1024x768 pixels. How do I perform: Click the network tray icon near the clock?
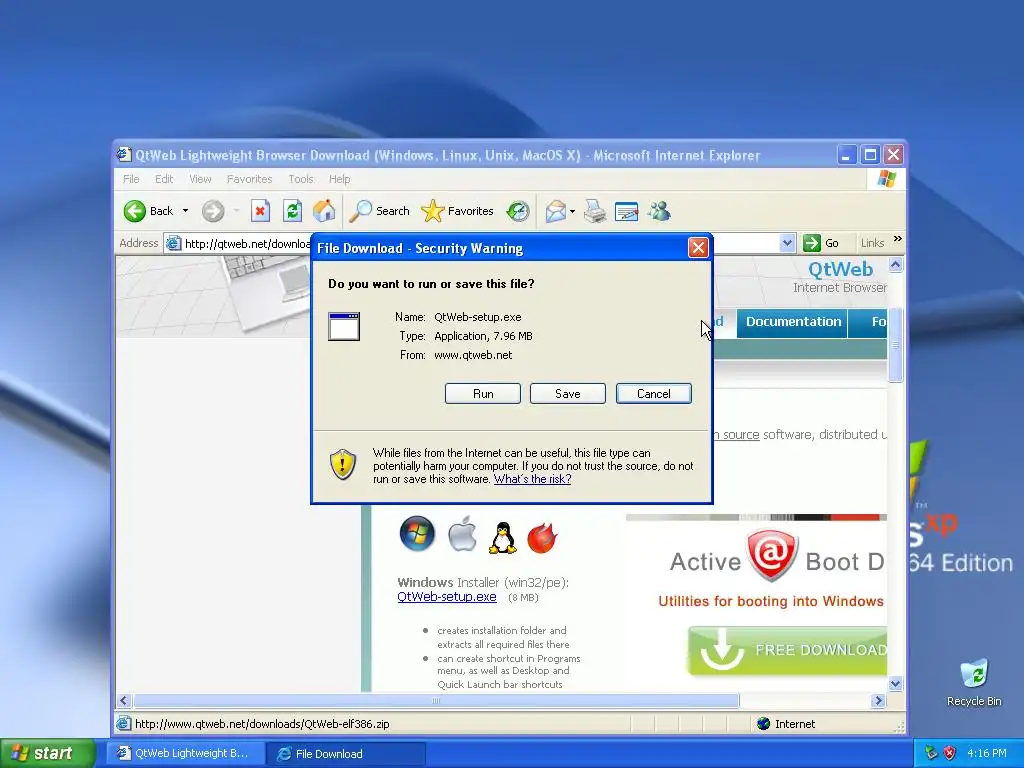931,753
